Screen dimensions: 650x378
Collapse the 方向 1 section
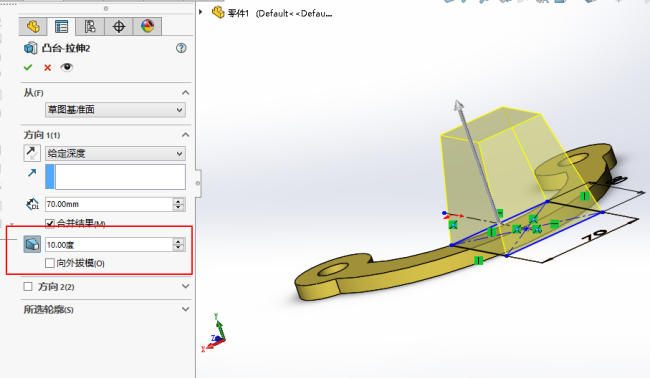point(185,135)
